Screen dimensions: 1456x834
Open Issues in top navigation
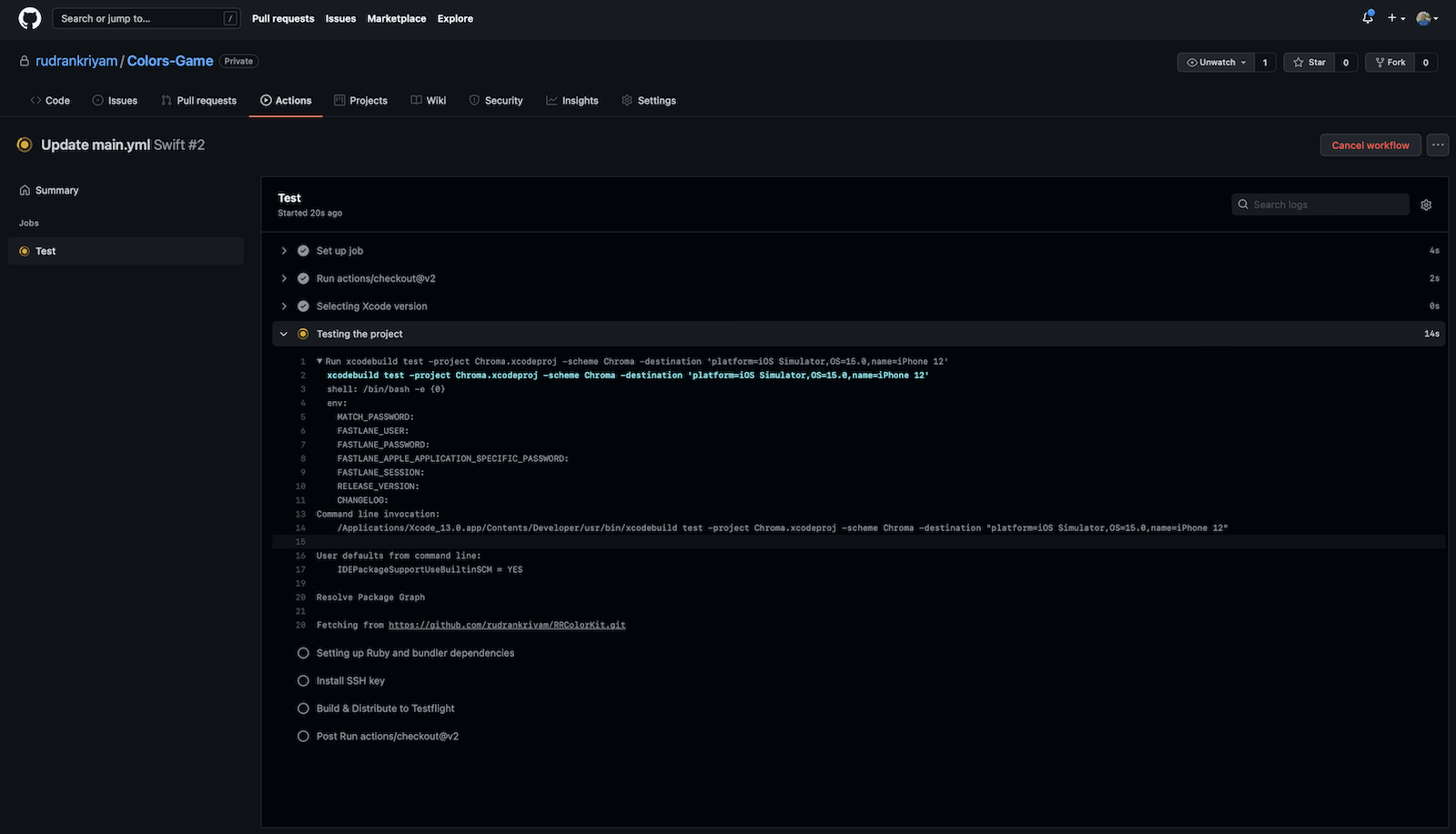click(x=340, y=18)
